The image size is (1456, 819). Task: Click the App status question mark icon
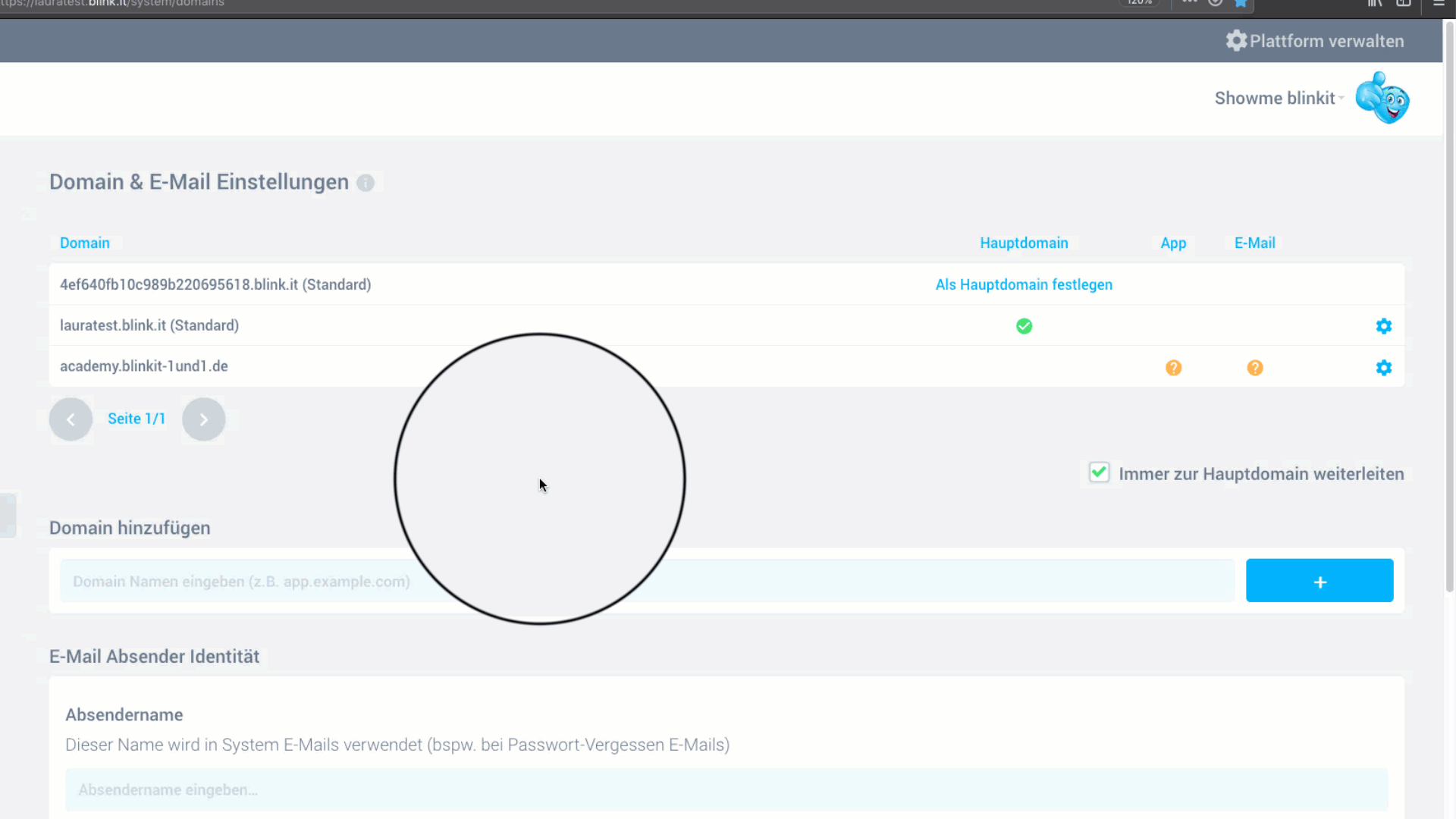tap(1173, 368)
